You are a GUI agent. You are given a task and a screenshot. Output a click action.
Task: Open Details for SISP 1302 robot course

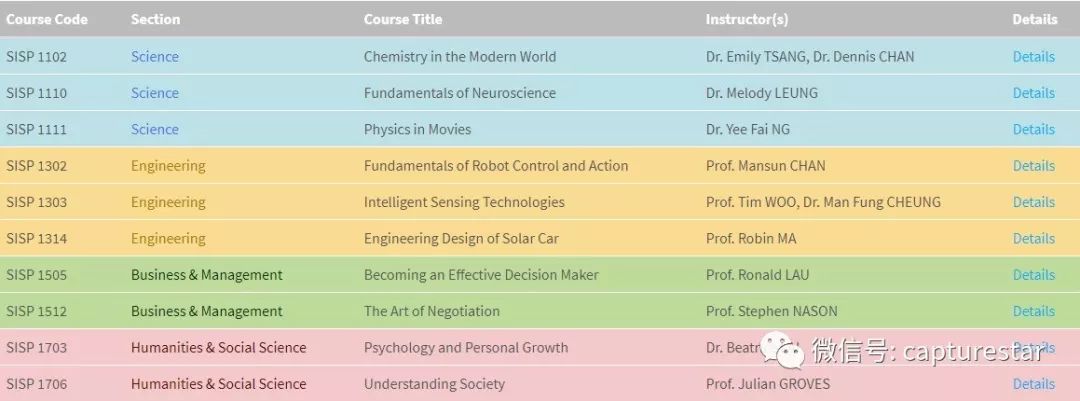click(x=1033, y=166)
